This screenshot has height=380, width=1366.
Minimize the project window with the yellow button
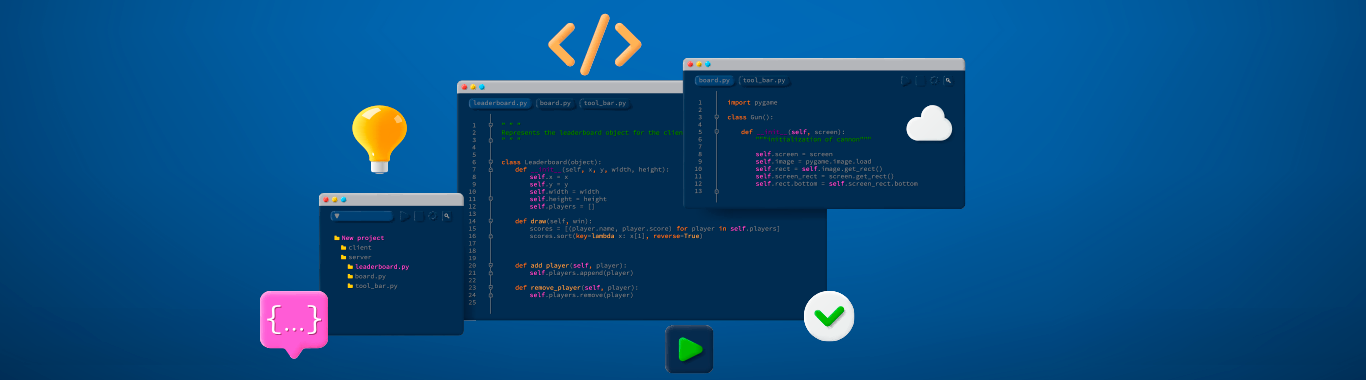(335, 199)
